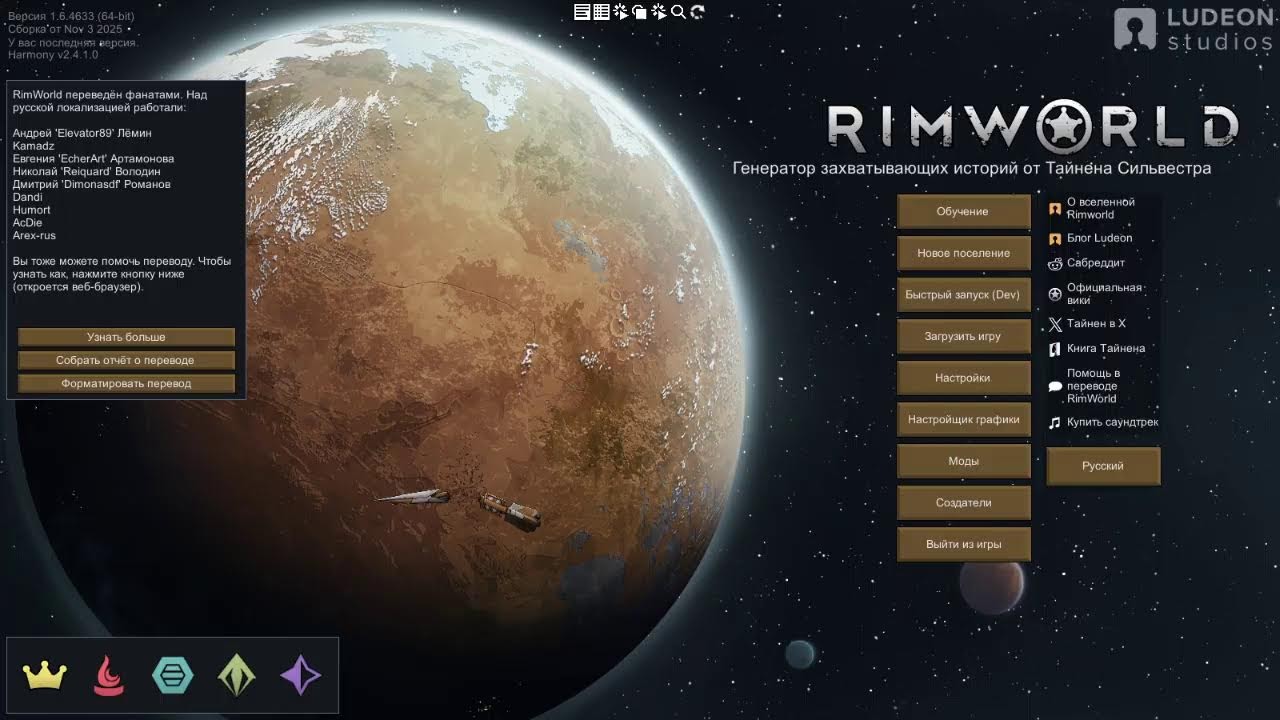Click the music note beside Купить саундтрек
The width and height of the screenshot is (1280, 720).
coord(1055,423)
